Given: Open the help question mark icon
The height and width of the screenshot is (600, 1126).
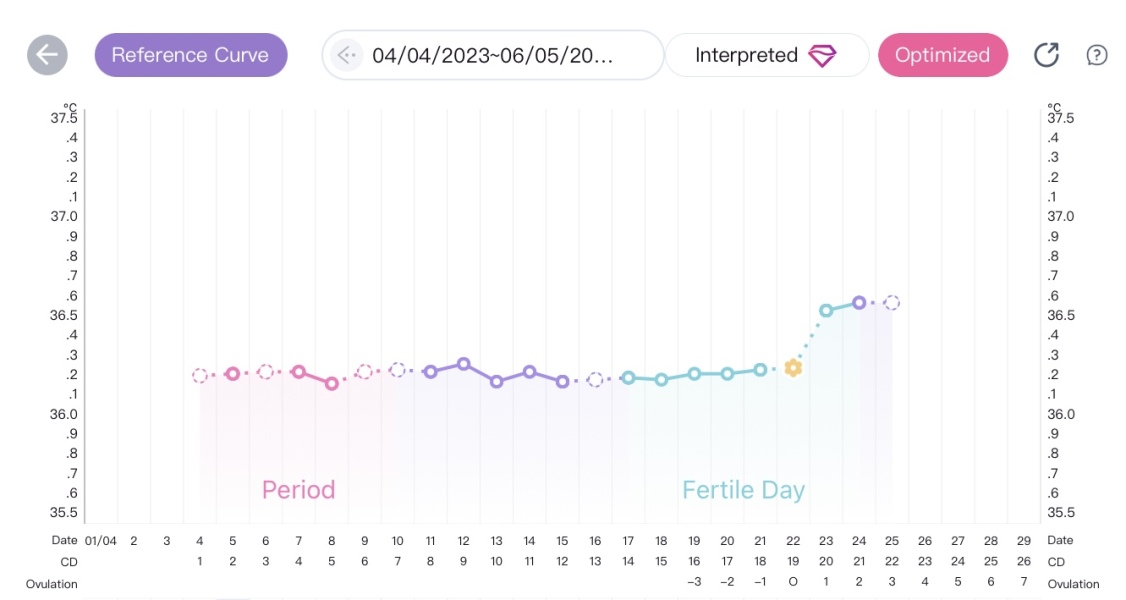Looking at the screenshot, I should [x=1097, y=55].
